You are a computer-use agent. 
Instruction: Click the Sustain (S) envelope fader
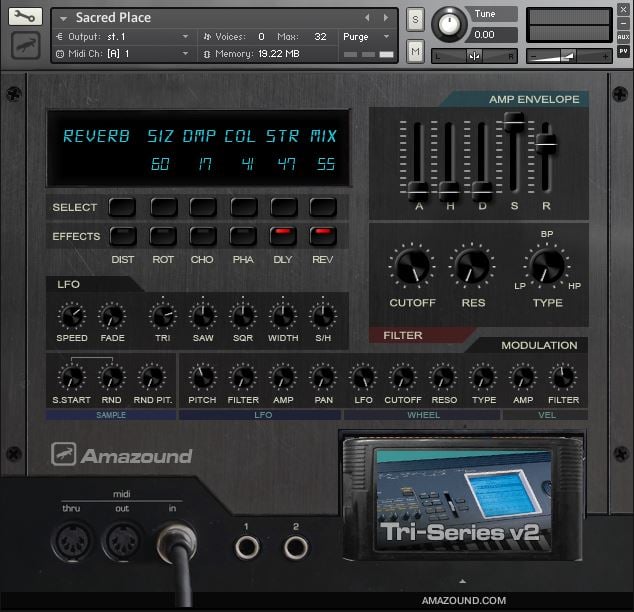pos(514,120)
